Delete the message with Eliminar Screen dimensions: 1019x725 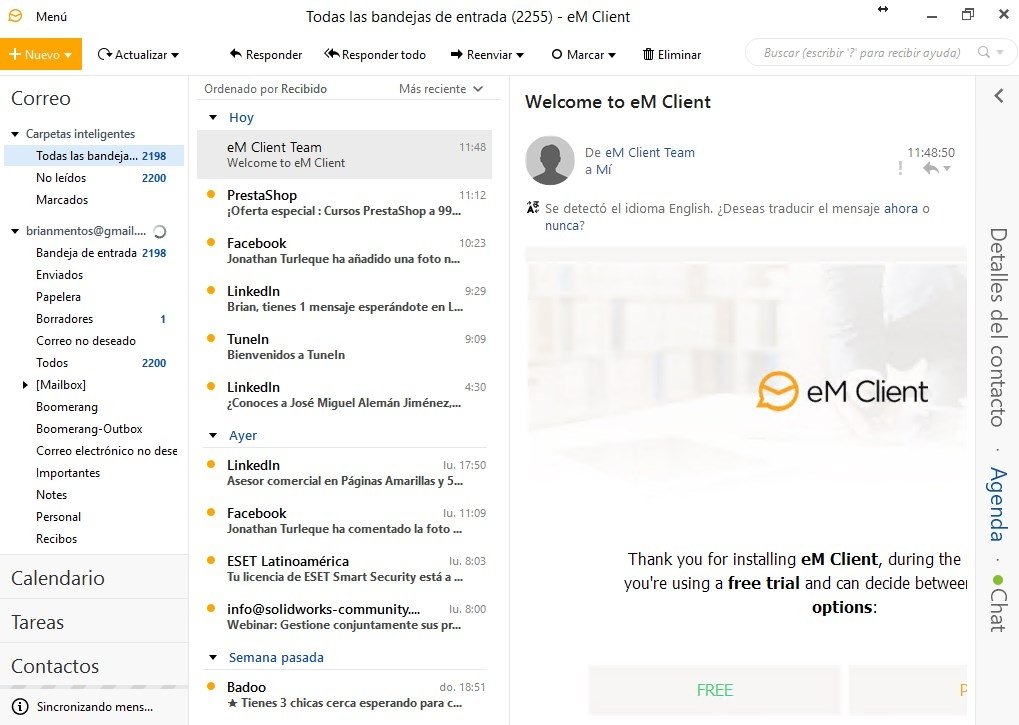pyautogui.click(x=672, y=55)
